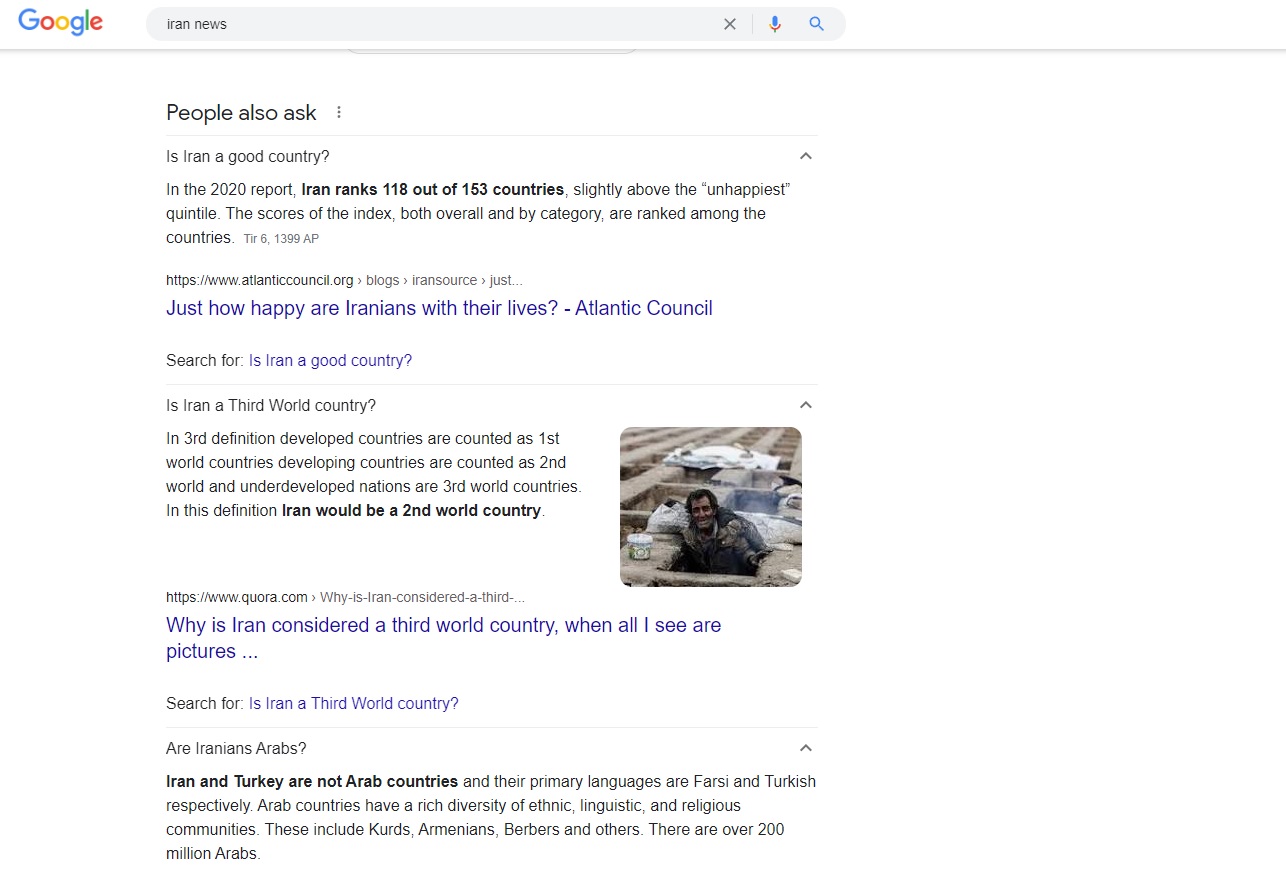The width and height of the screenshot is (1286, 873).
Task: Click bold text Iran and Turkey are not Arab countries
Action: [312, 781]
